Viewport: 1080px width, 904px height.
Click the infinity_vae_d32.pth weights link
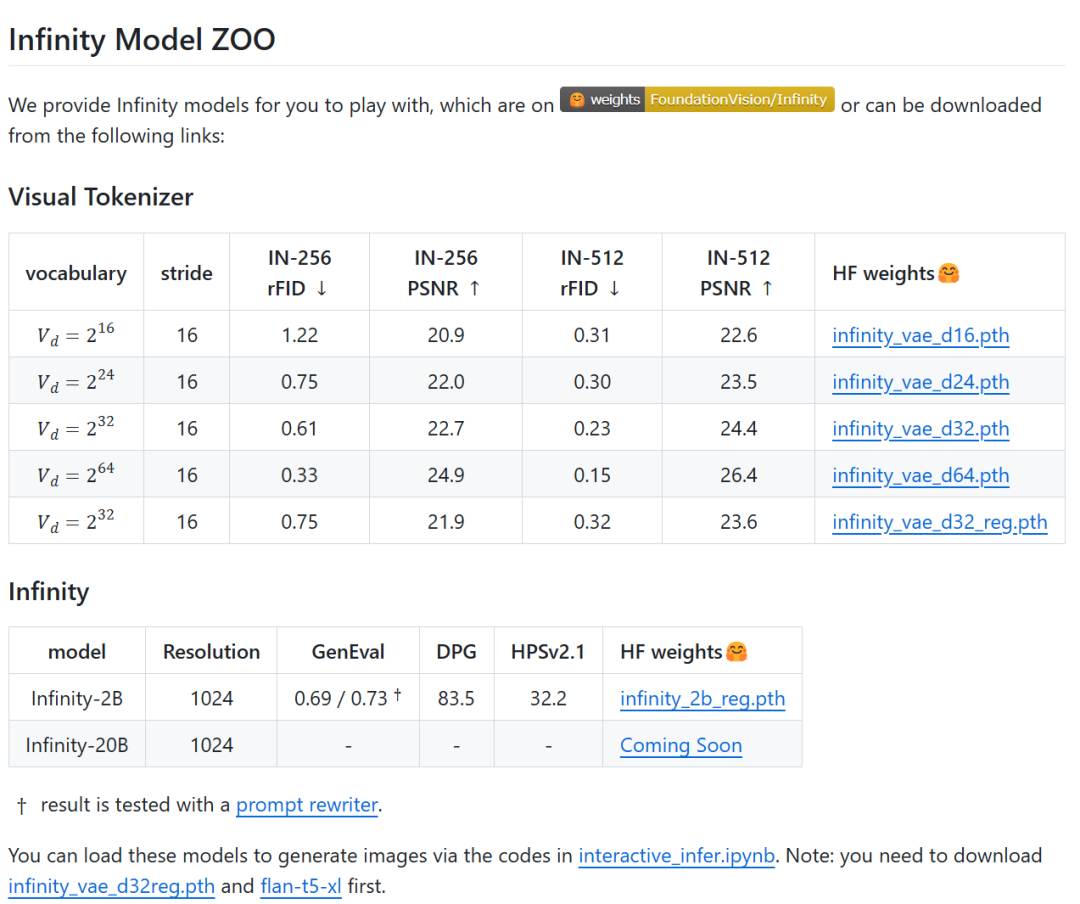(x=920, y=429)
